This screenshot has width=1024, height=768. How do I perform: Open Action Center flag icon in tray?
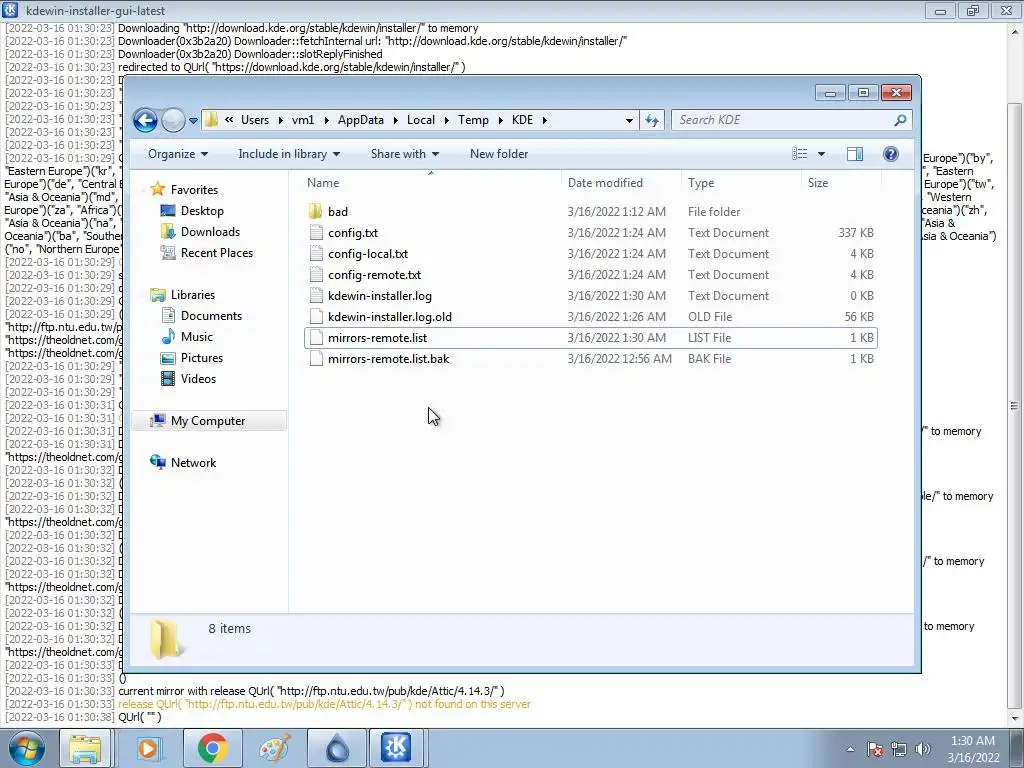click(875, 749)
